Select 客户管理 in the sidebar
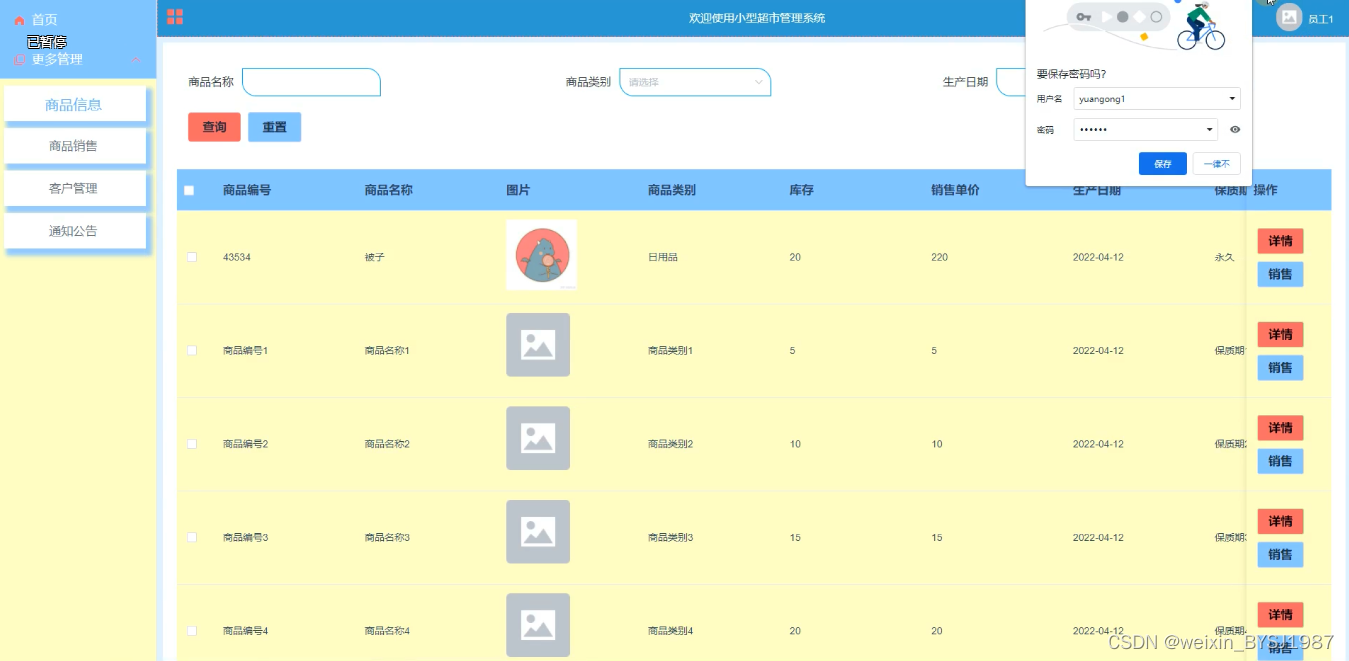The width and height of the screenshot is (1349, 661). [75, 189]
